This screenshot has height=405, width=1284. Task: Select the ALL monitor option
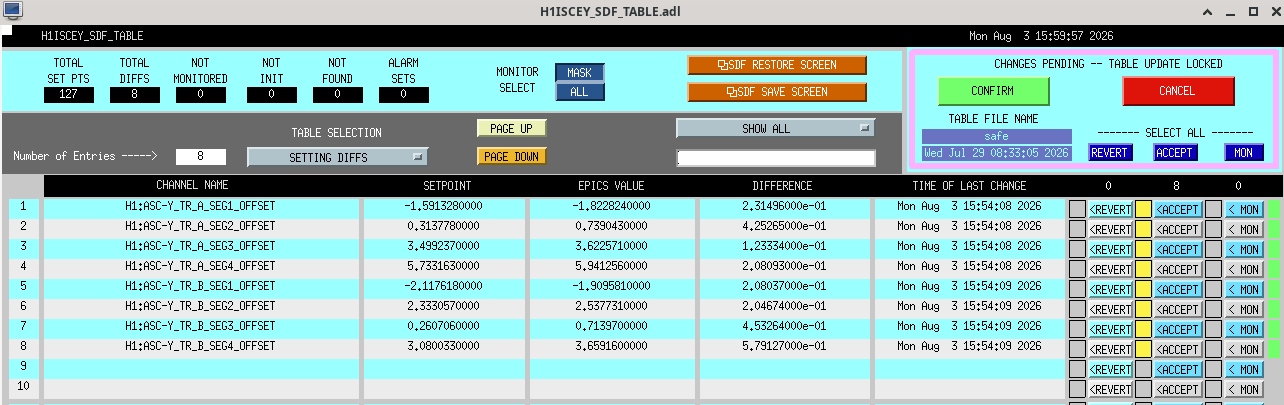tap(579, 92)
